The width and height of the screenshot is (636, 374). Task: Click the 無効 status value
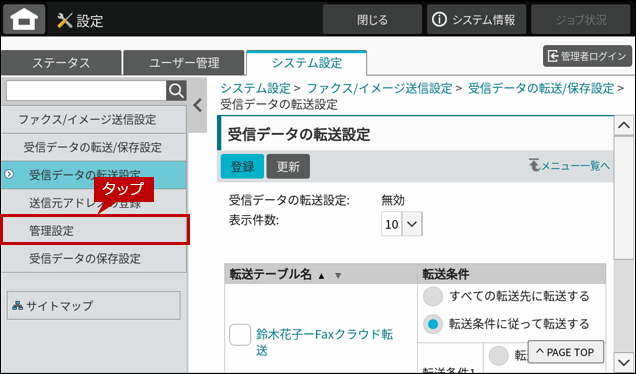[393, 200]
